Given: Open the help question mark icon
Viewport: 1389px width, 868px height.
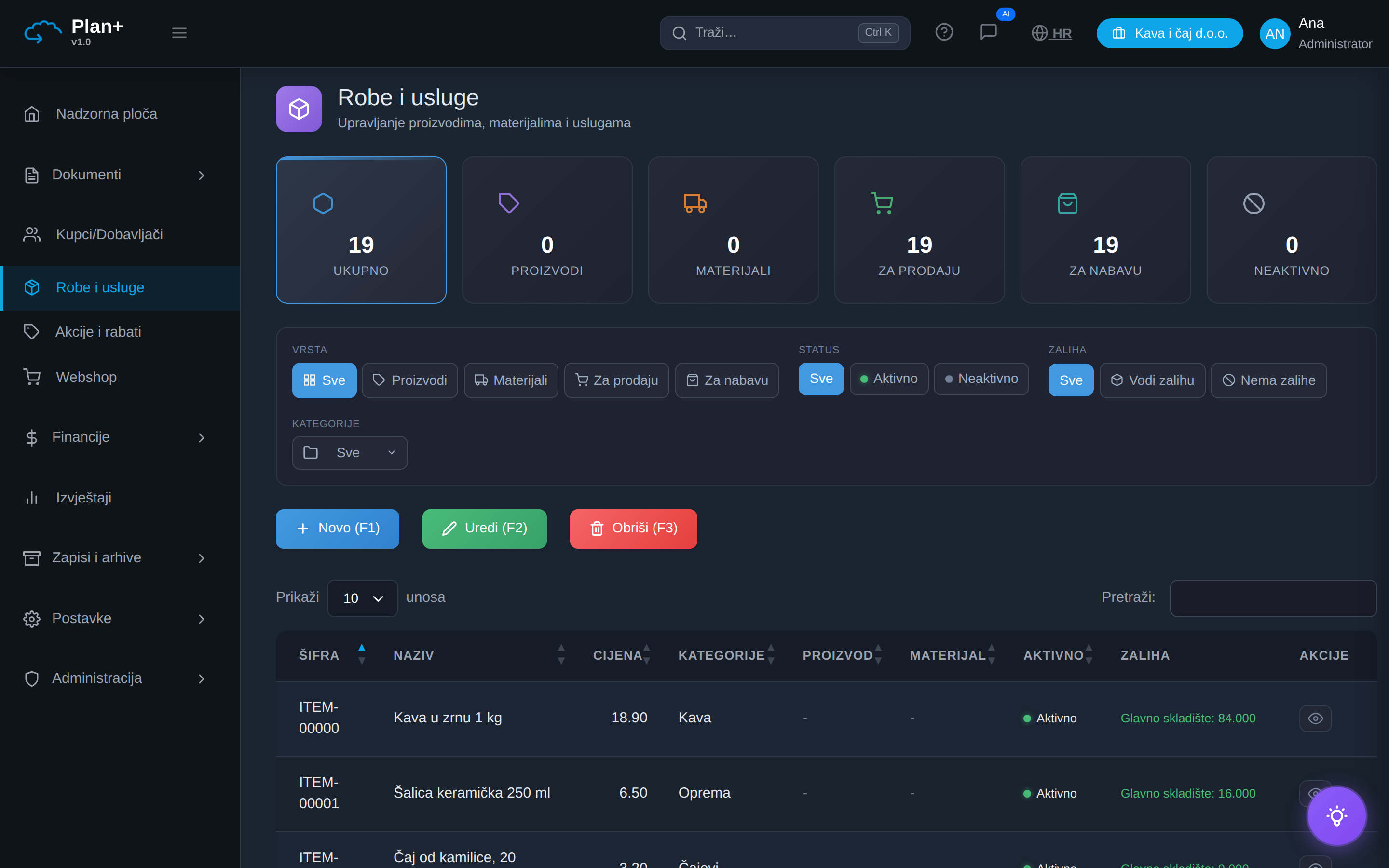Looking at the screenshot, I should 944,32.
